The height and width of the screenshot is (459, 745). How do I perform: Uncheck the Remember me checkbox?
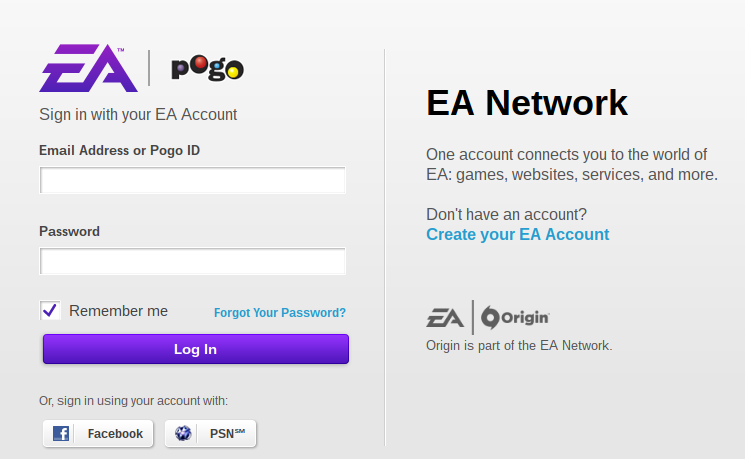click(50, 310)
